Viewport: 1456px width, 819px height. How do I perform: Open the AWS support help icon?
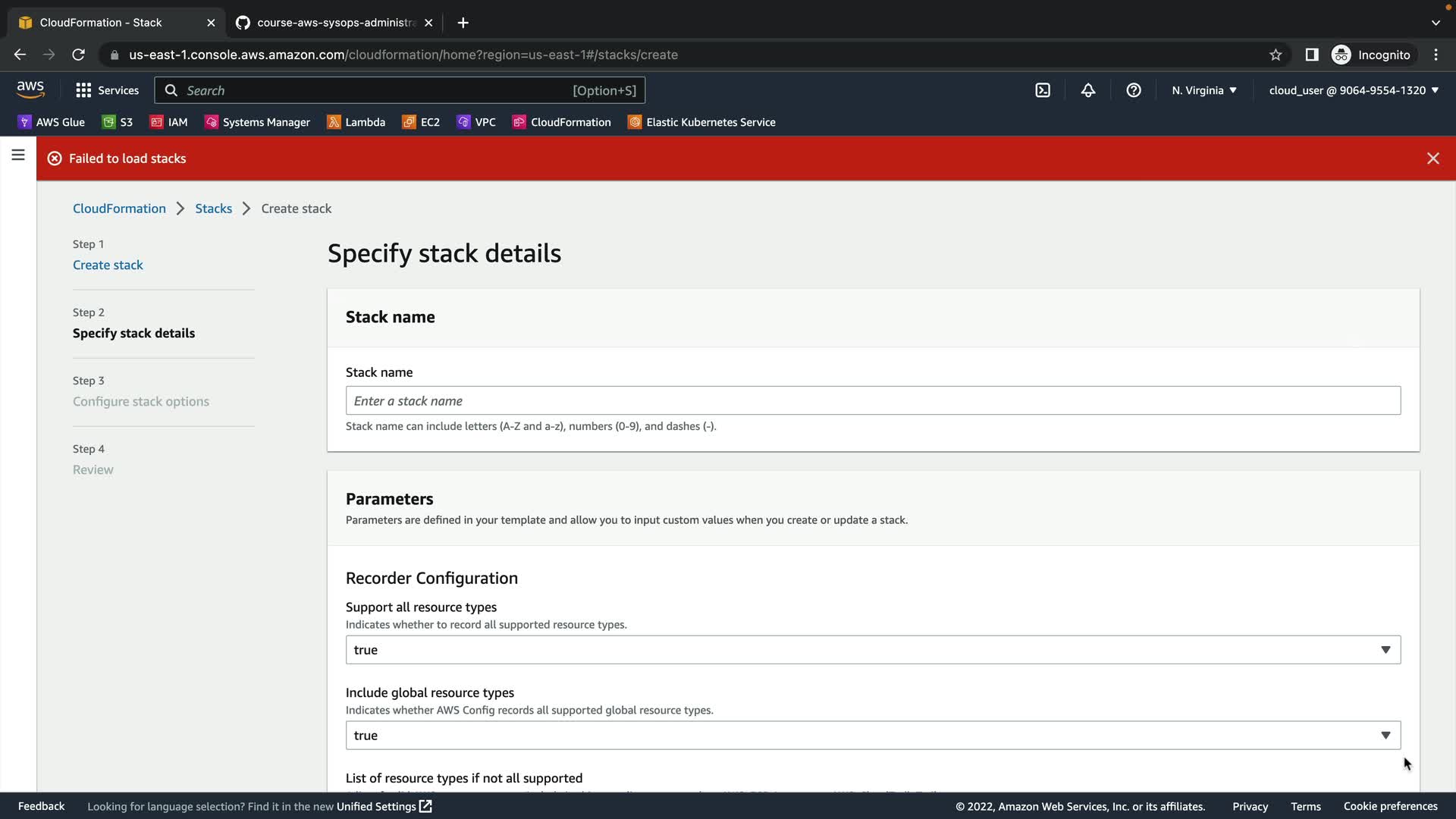coord(1134,90)
